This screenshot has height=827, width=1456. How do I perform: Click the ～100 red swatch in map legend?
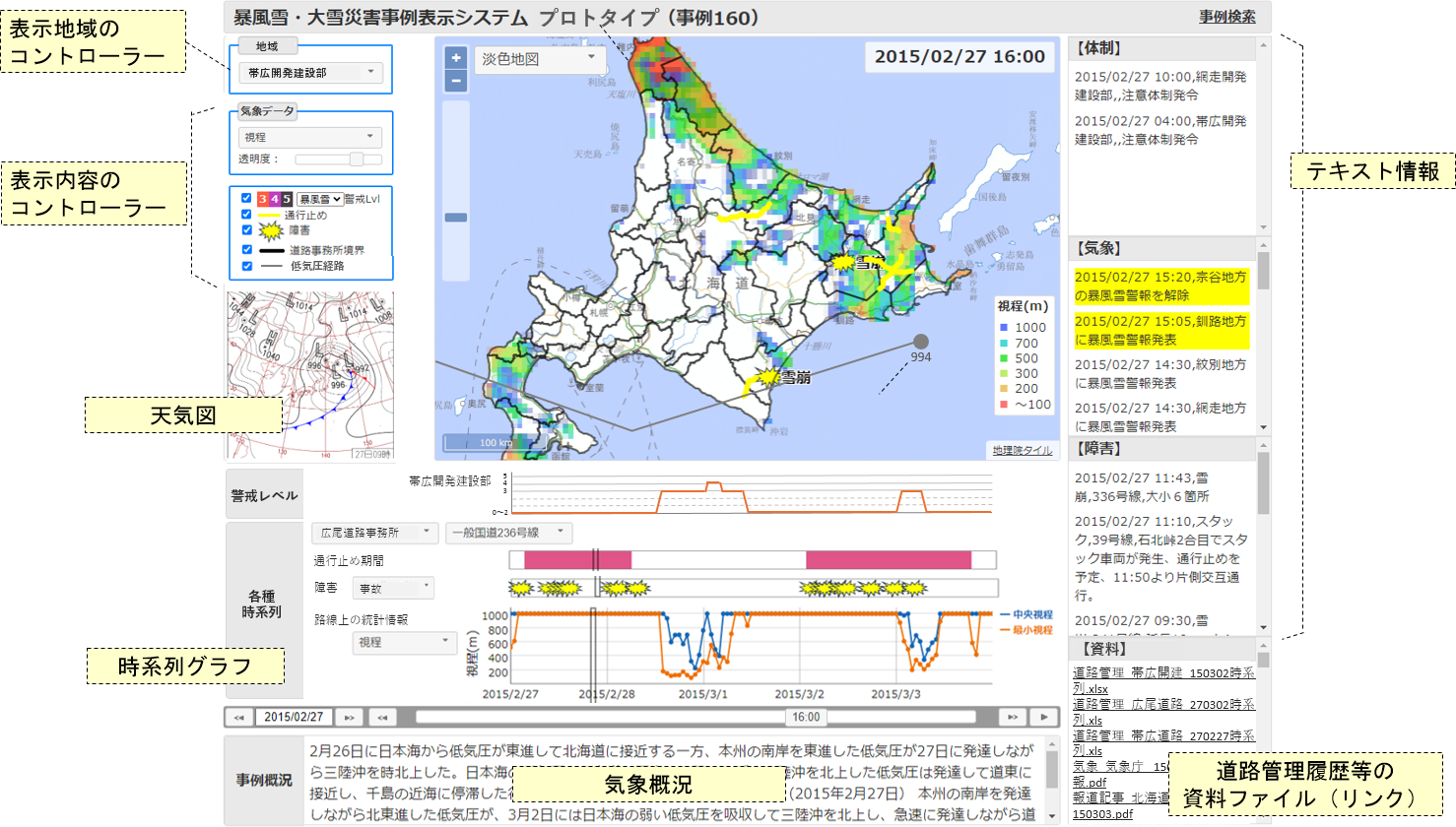[1004, 405]
